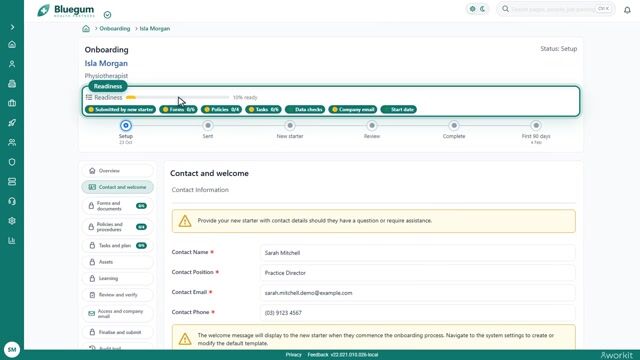Image resolution: width=640 pixels, height=360 pixels.
Task: Expand the left sidebar arrow
Action: pos(12,27)
